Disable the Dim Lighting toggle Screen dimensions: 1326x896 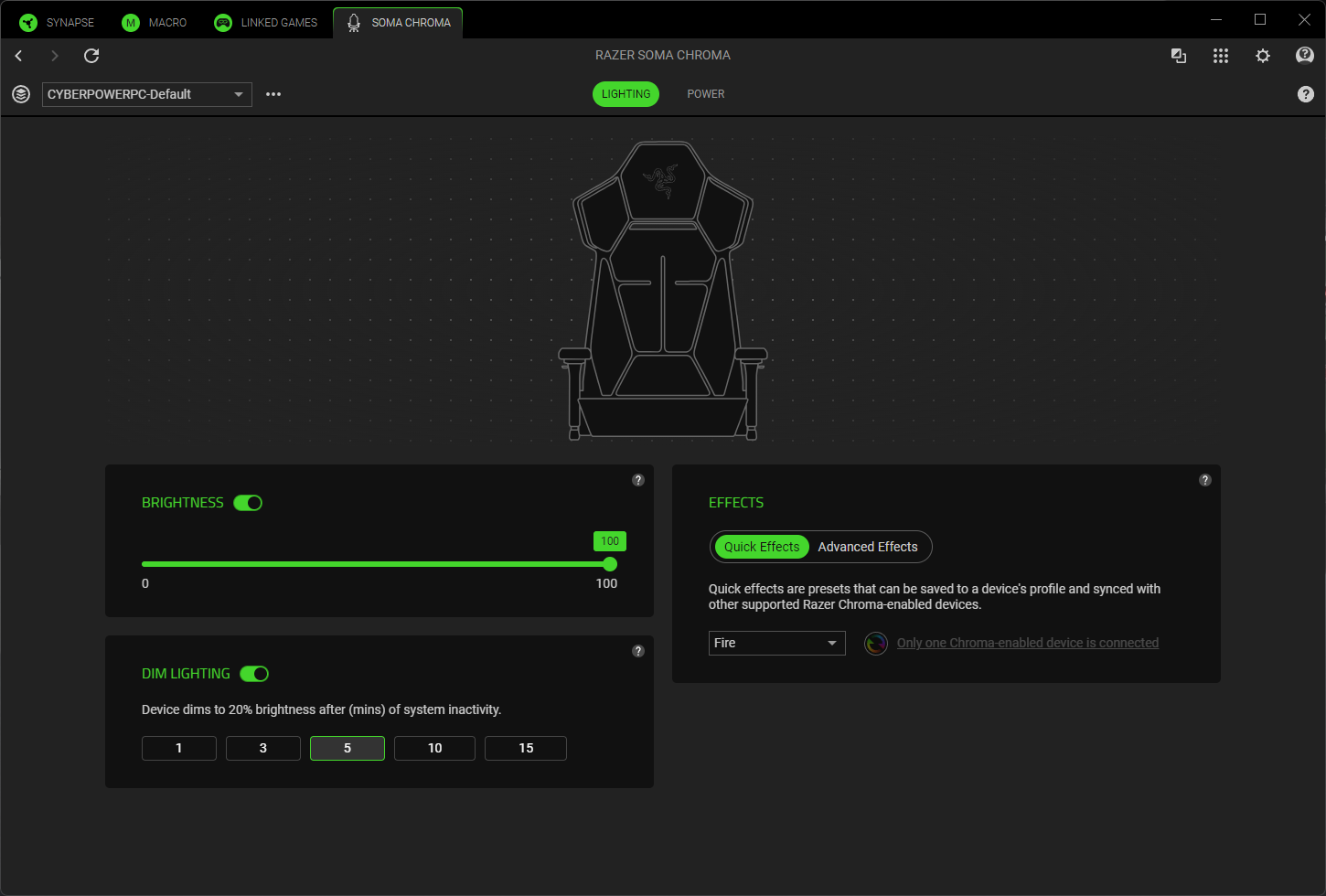254,674
